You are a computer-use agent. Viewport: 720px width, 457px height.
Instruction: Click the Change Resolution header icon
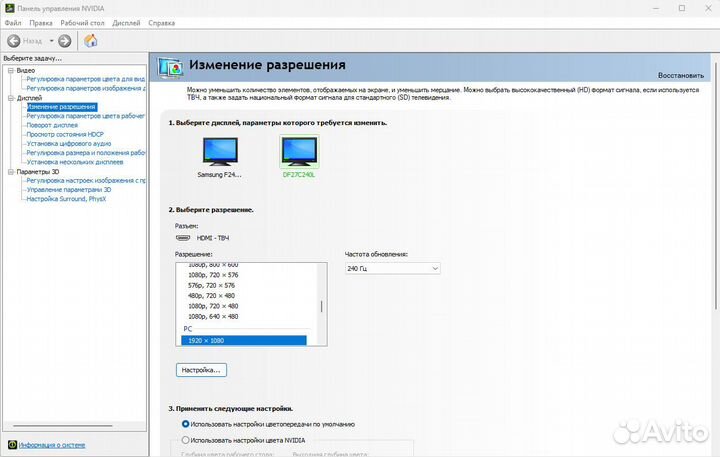click(171, 67)
